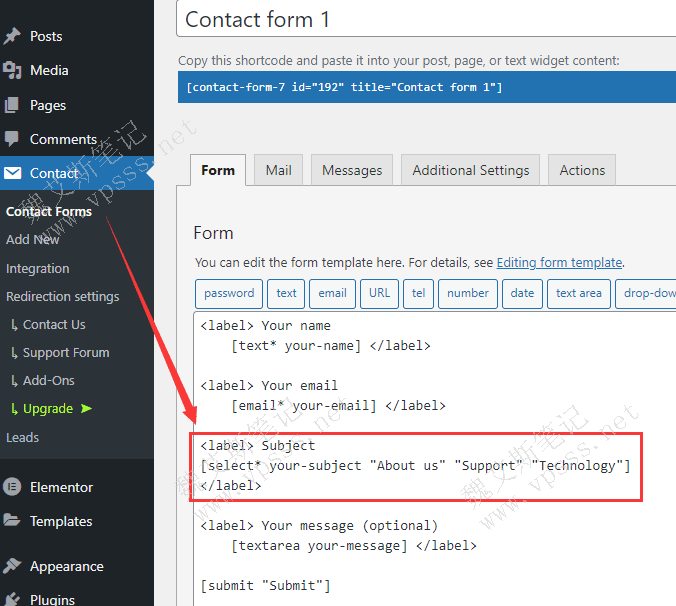Insert an email tag button
This screenshot has width=676, height=606.
333,293
